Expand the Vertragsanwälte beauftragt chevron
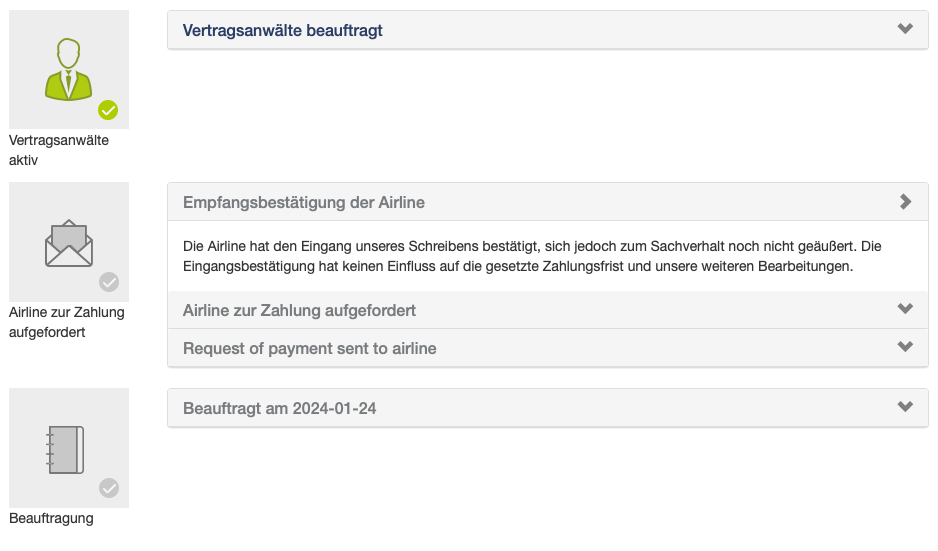The height and width of the screenshot is (551, 938). click(x=905, y=29)
